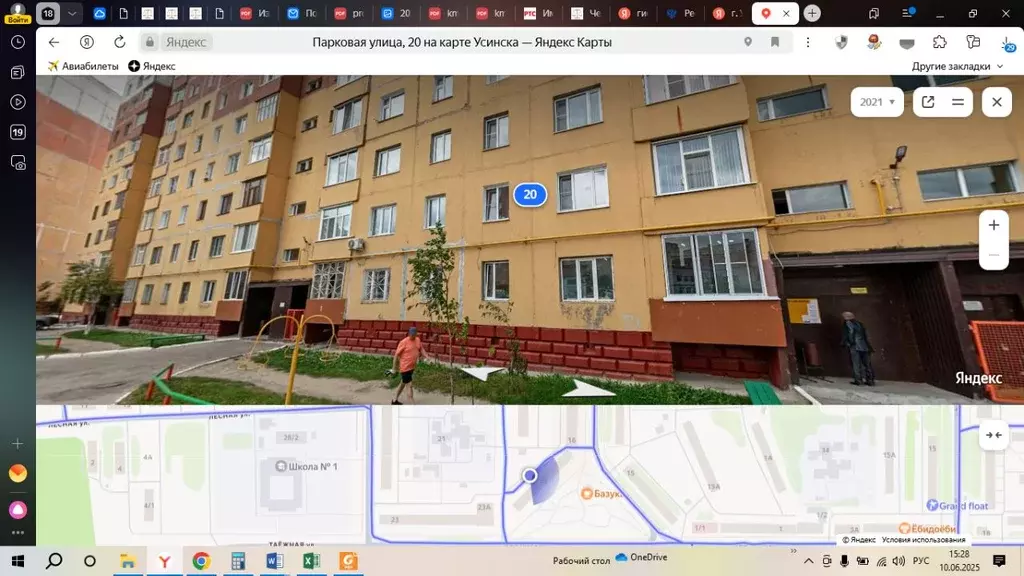Click the Войти profile button
1024x576 pixels.
[18, 13]
